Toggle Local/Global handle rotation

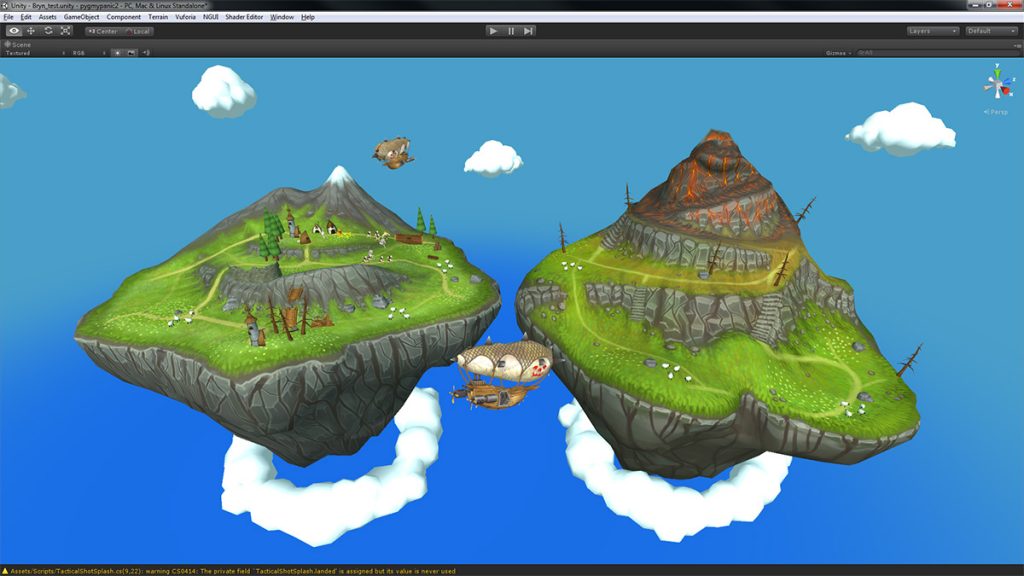(x=138, y=31)
